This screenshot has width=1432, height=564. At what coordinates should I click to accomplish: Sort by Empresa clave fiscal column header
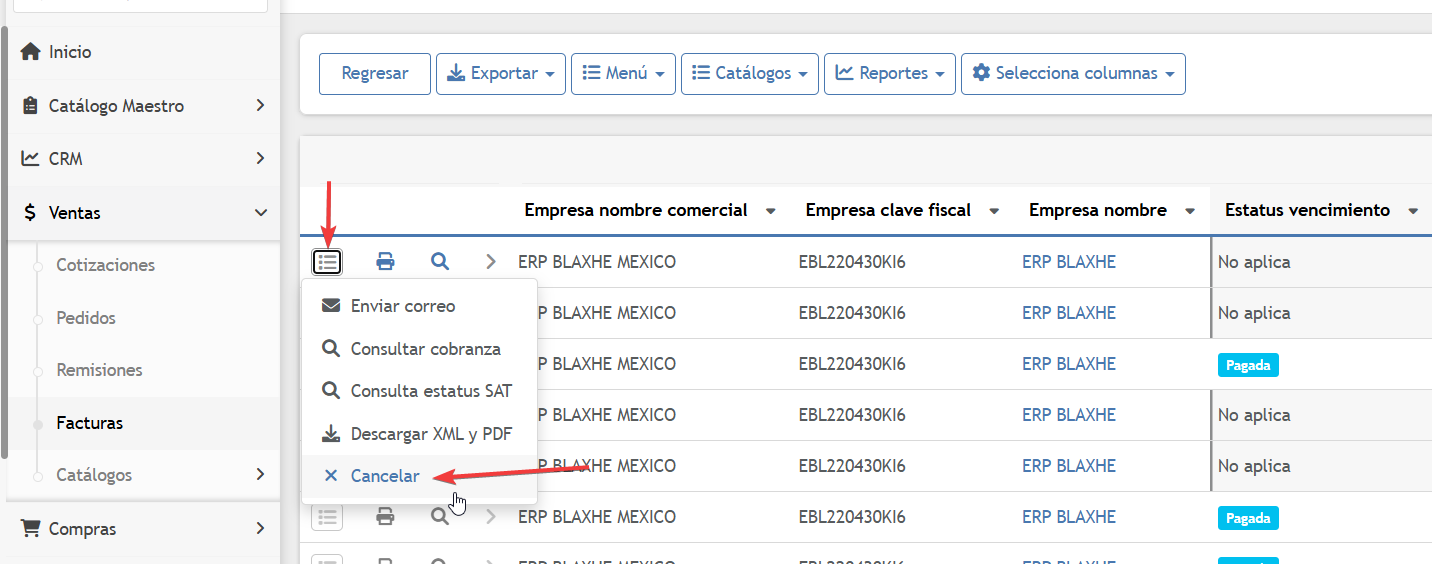[888, 210]
